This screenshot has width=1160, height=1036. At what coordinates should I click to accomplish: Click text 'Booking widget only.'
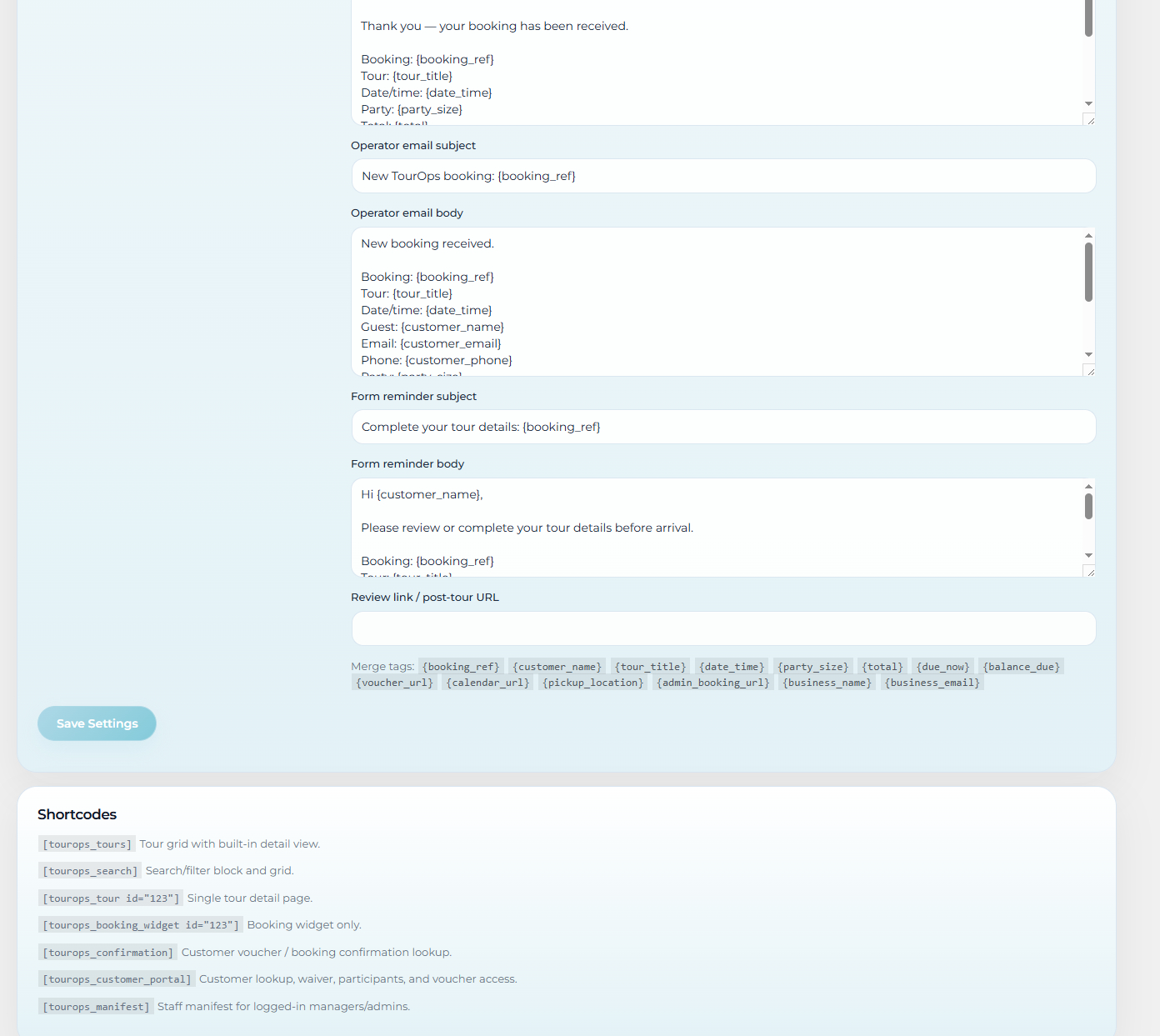(304, 924)
